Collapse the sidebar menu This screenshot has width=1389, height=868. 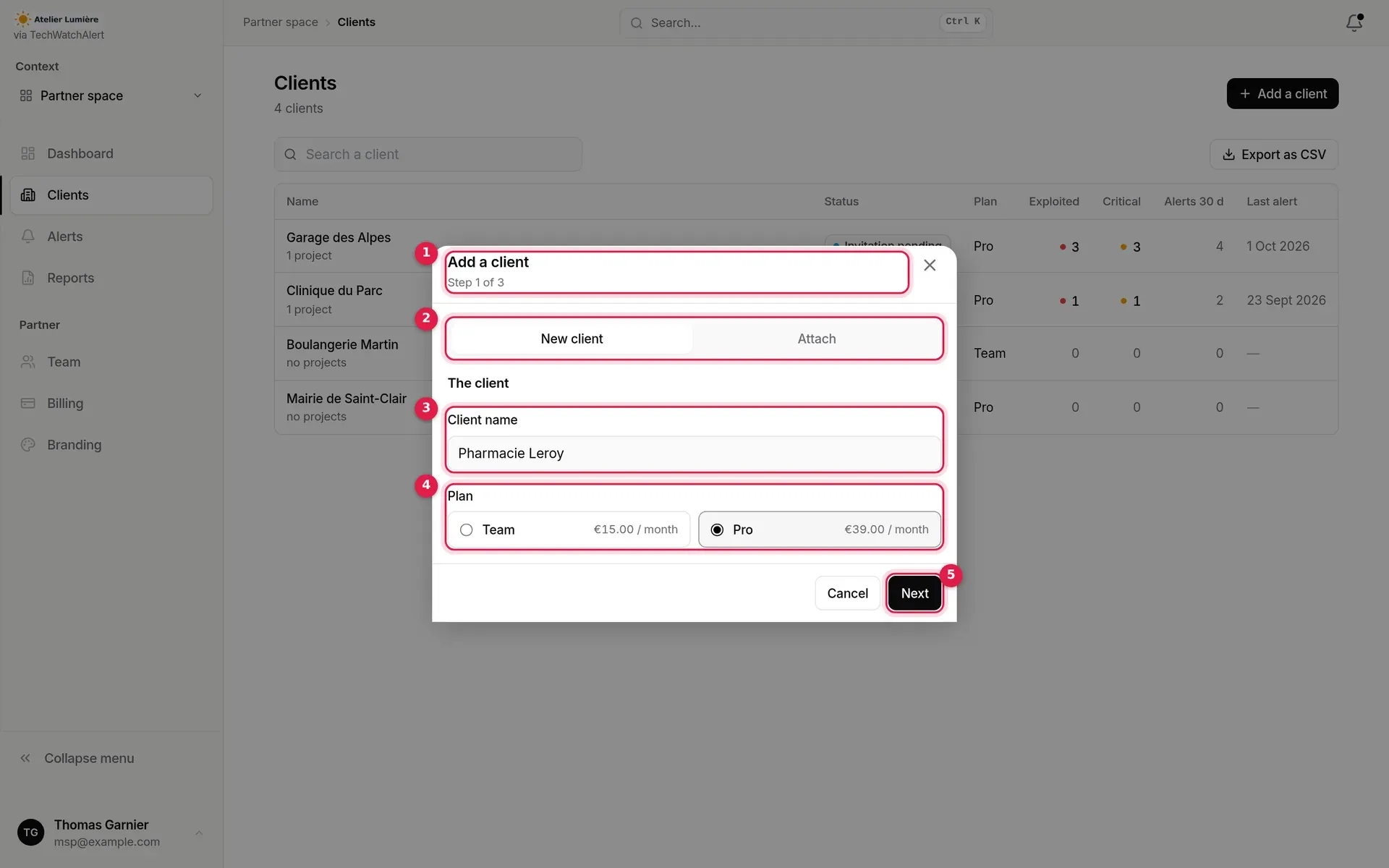tap(77, 758)
